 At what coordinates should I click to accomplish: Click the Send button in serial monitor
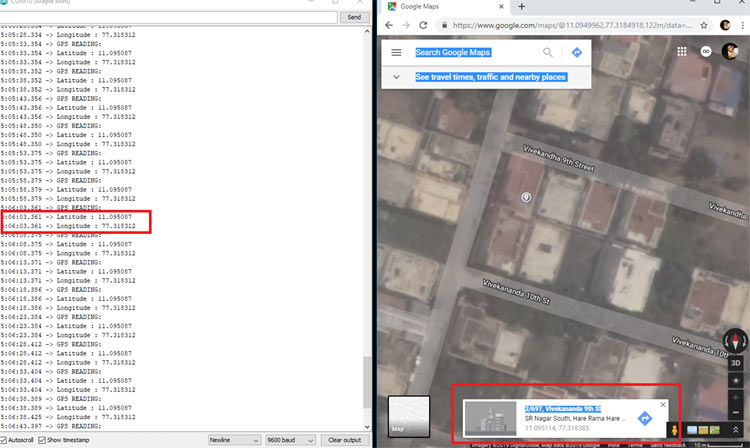click(354, 17)
